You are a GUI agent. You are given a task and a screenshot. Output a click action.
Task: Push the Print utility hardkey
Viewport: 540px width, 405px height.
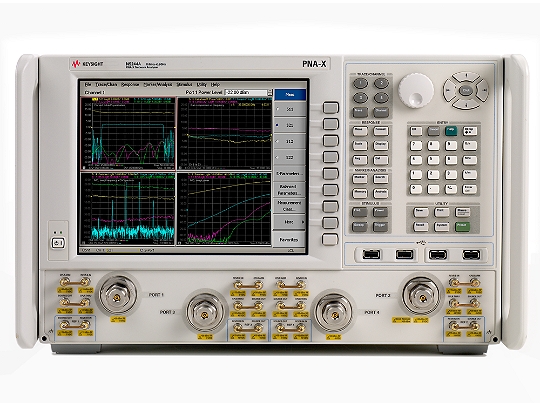click(x=442, y=212)
